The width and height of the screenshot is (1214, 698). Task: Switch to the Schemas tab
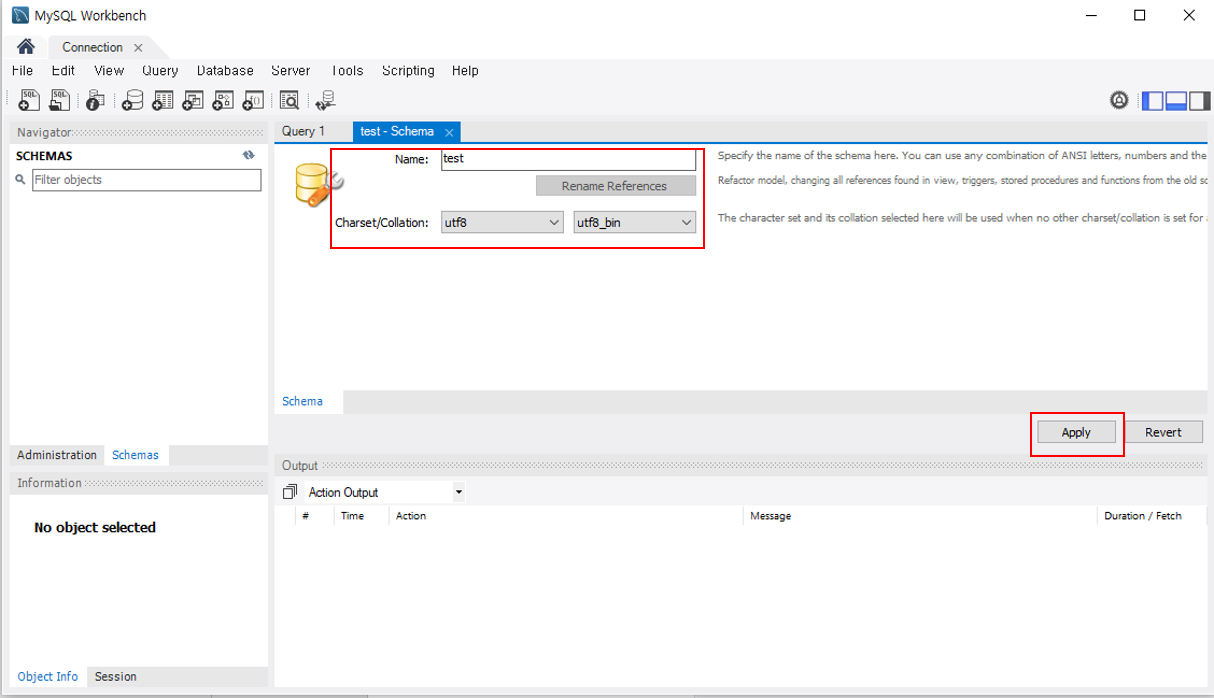(x=136, y=455)
